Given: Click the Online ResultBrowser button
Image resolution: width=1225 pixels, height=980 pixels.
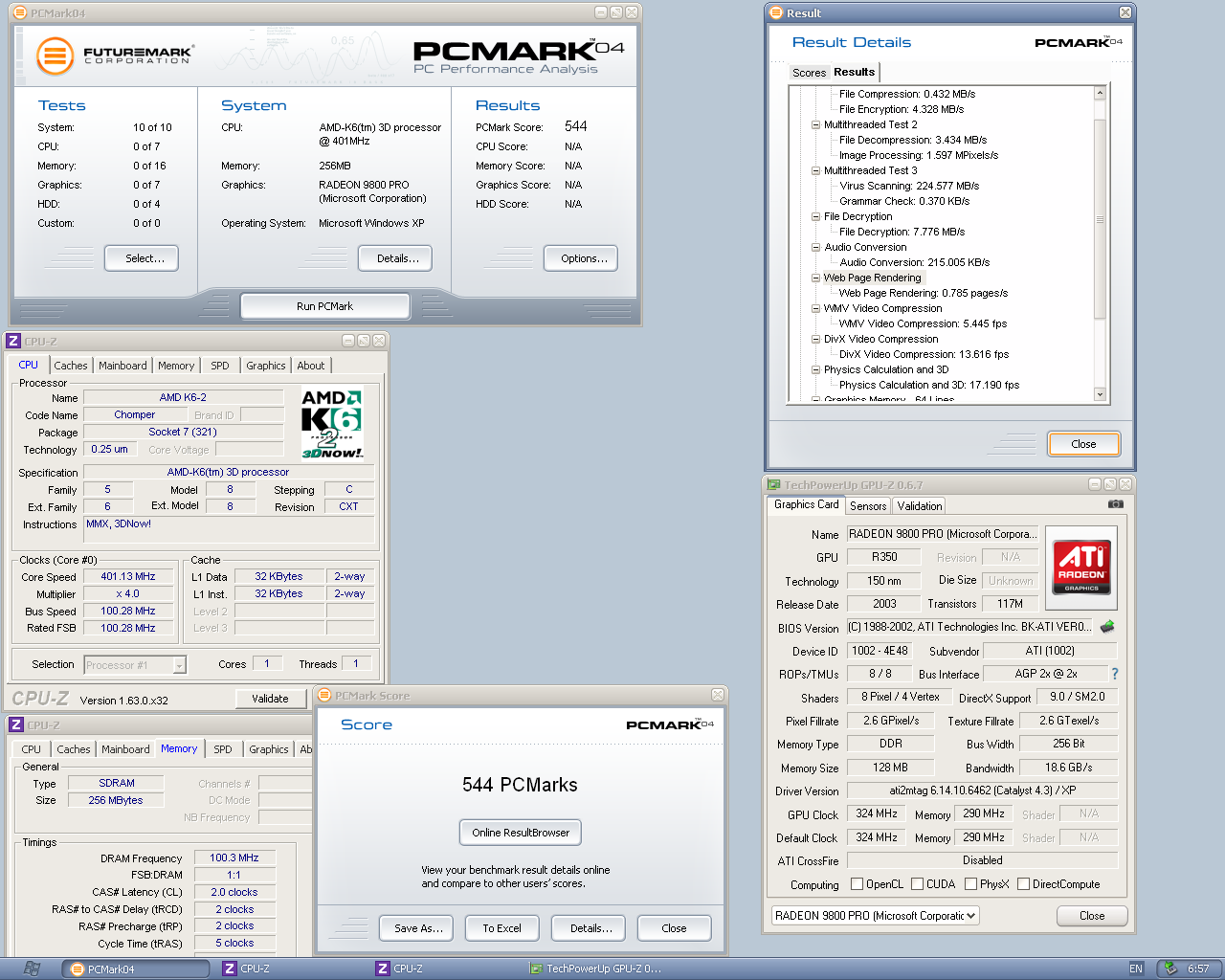Looking at the screenshot, I should [520, 833].
